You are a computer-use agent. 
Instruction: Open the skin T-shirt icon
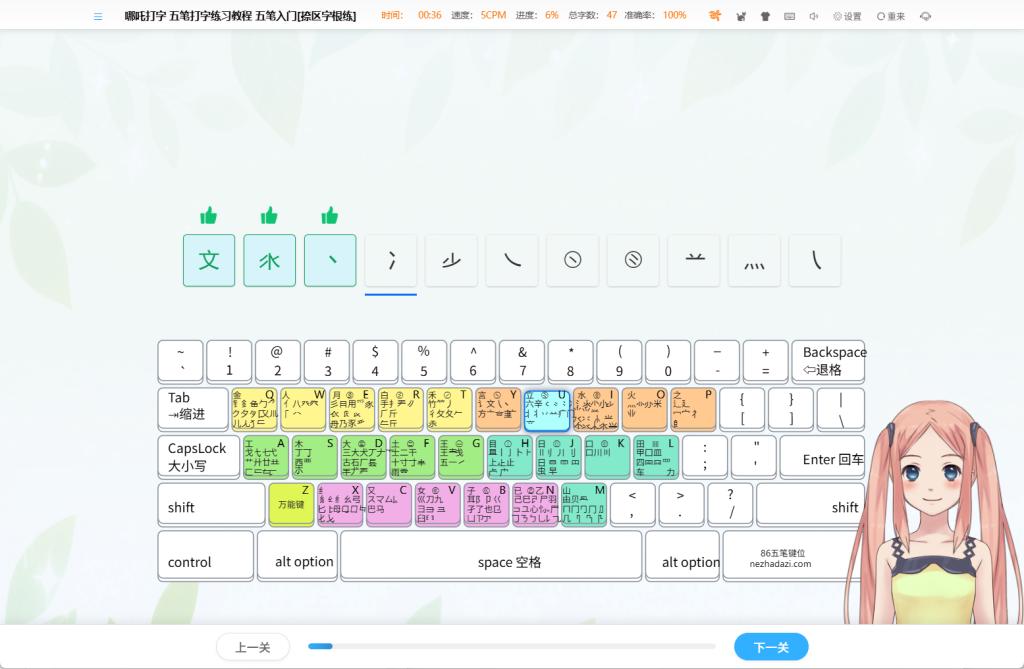765,16
